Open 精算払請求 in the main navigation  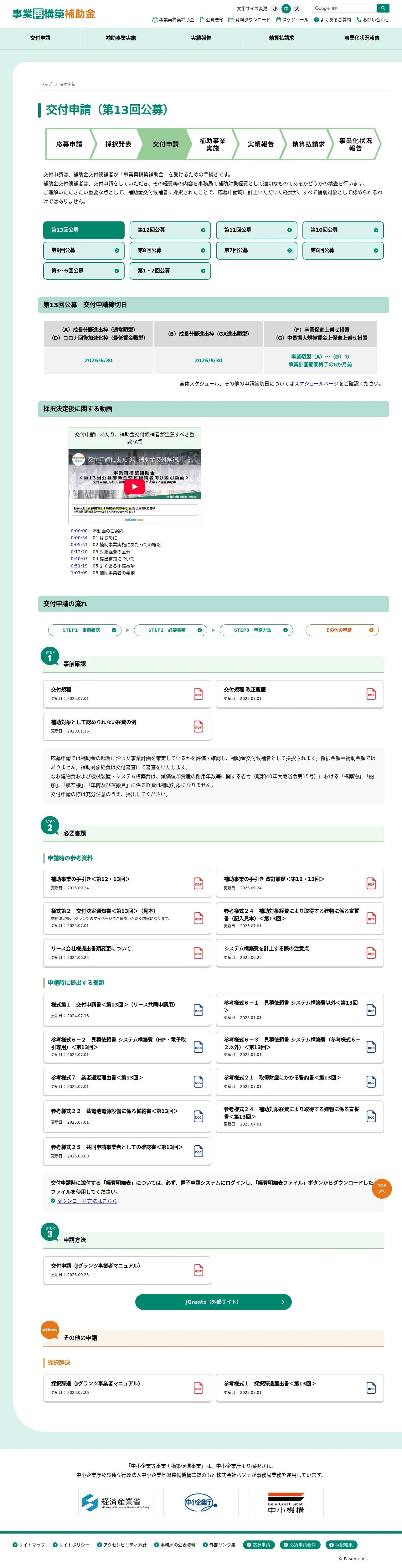pos(281,38)
